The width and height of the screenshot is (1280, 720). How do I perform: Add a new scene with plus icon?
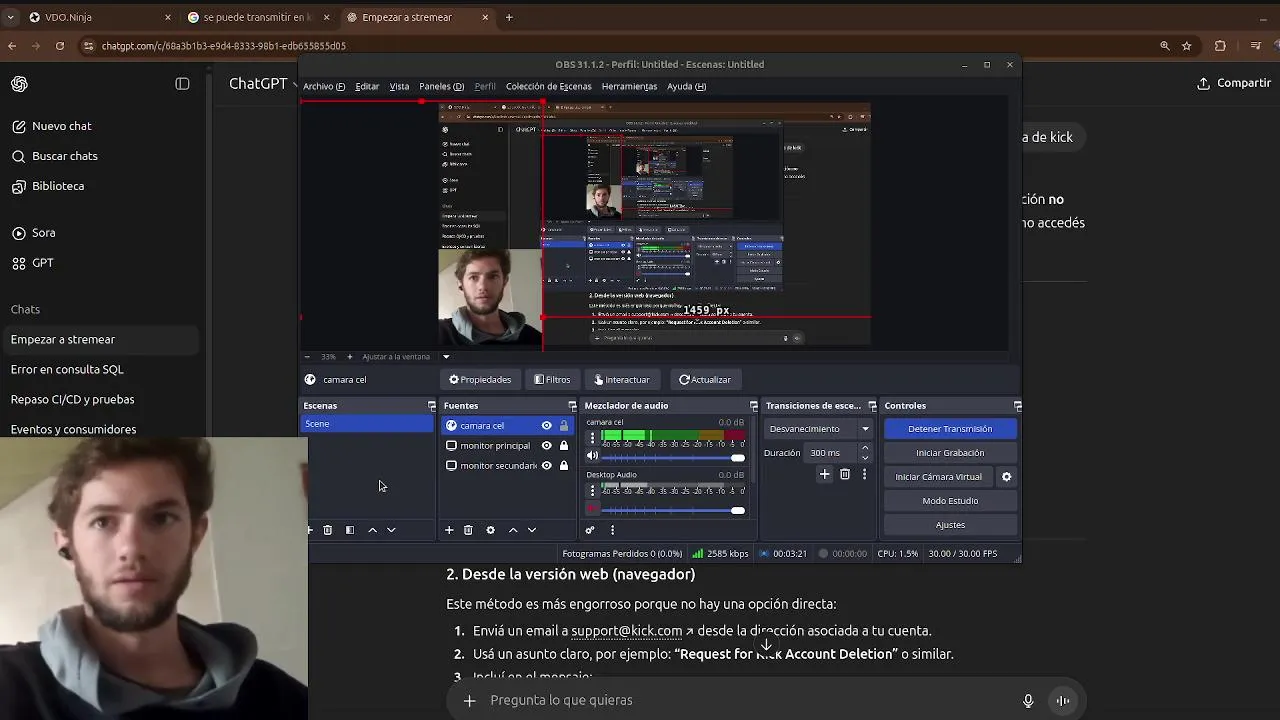pyautogui.click(x=310, y=530)
